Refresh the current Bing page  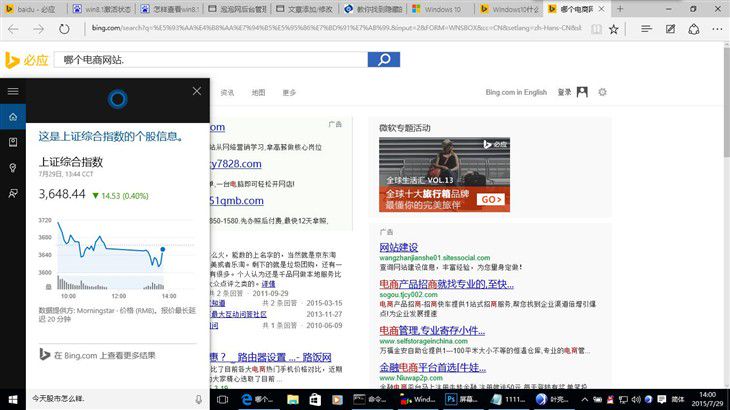64,29
